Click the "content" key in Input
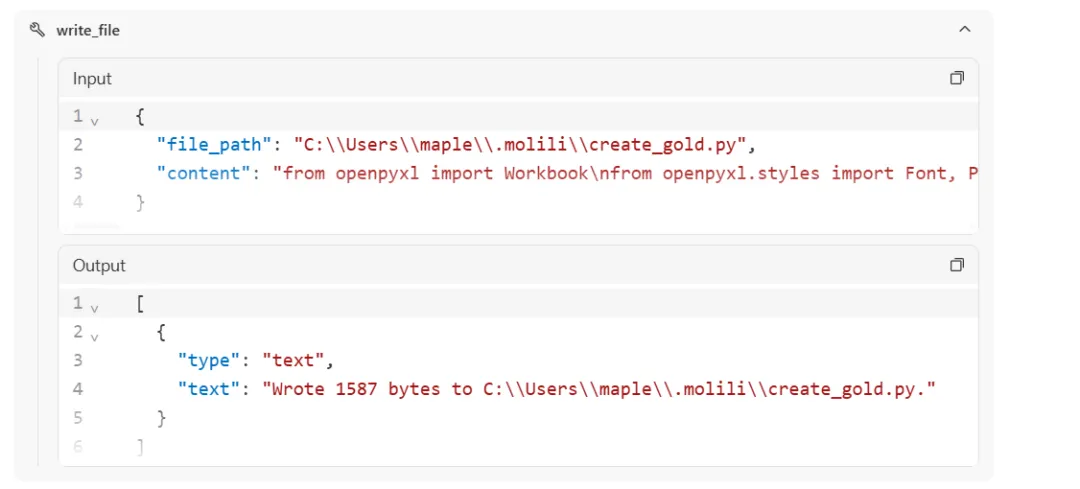Viewport: 1080px width, 489px height. click(x=204, y=173)
